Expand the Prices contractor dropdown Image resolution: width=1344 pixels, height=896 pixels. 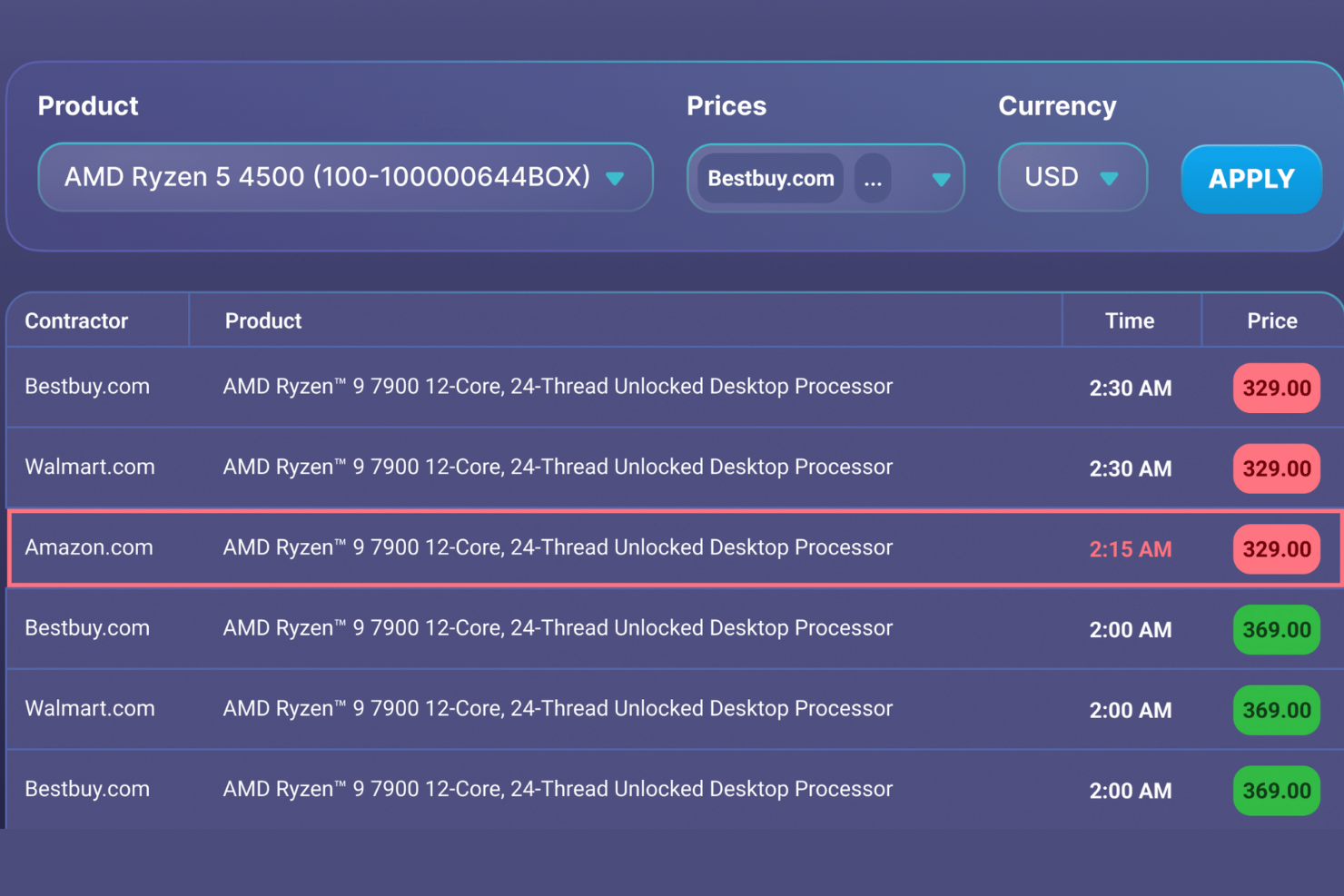pyautogui.click(x=825, y=178)
